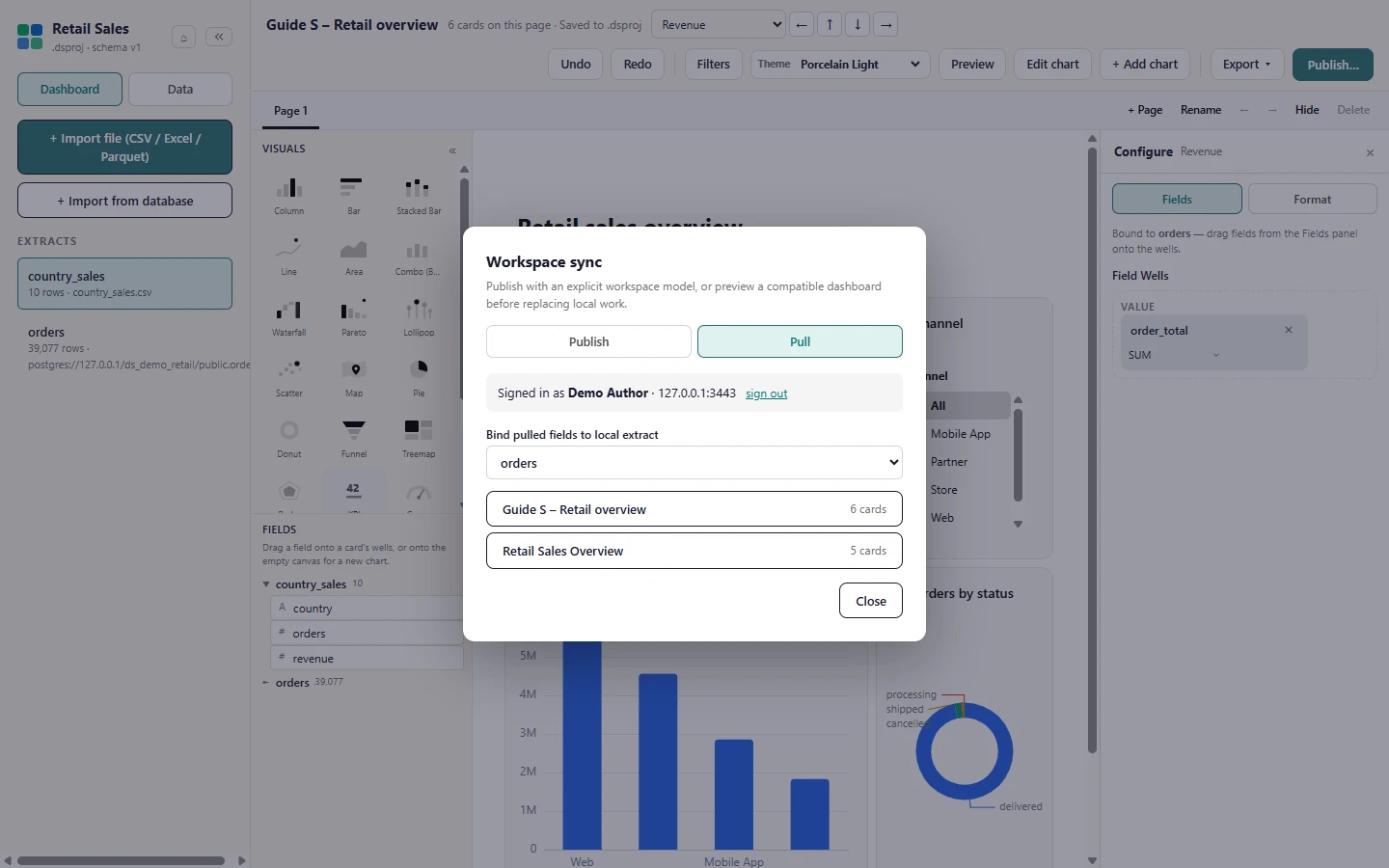Choose the Stacked Bar visual

[x=419, y=195]
